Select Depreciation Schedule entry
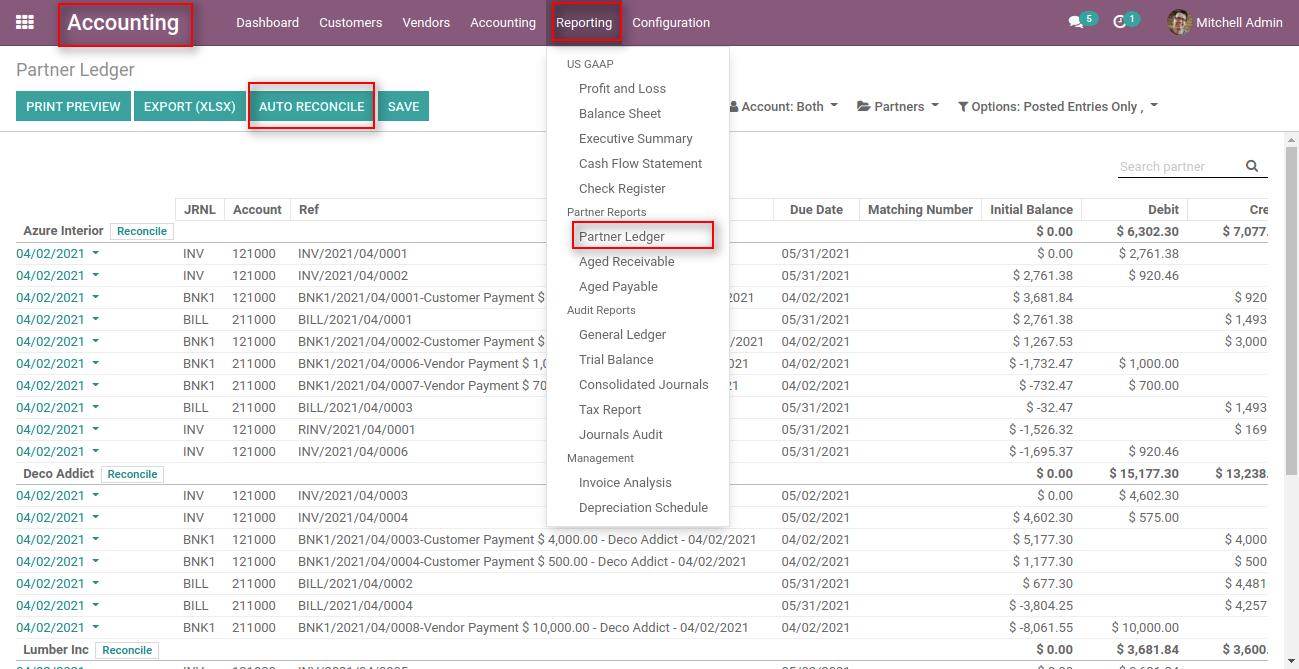 643,507
